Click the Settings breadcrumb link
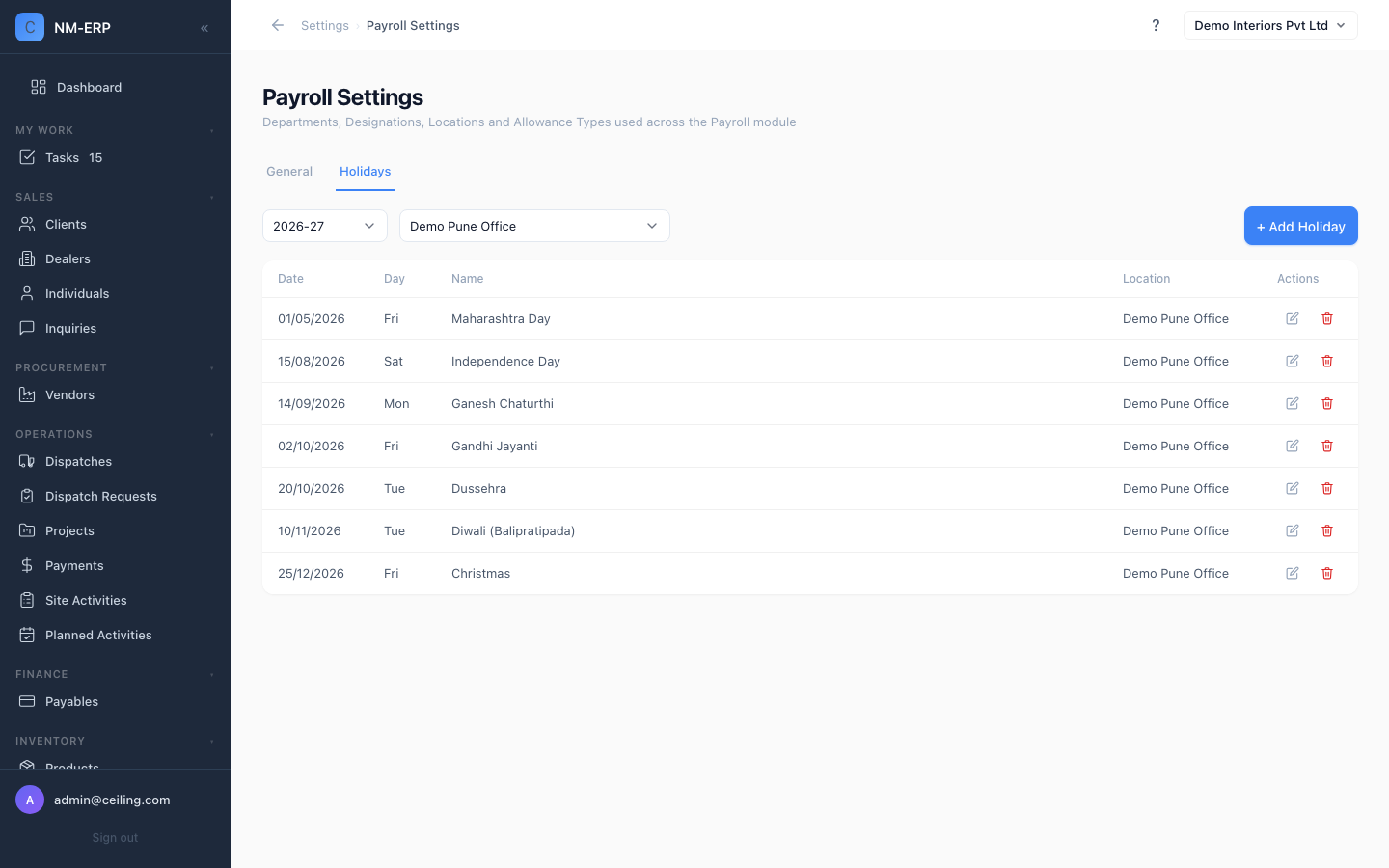1389x868 pixels. click(x=325, y=25)
